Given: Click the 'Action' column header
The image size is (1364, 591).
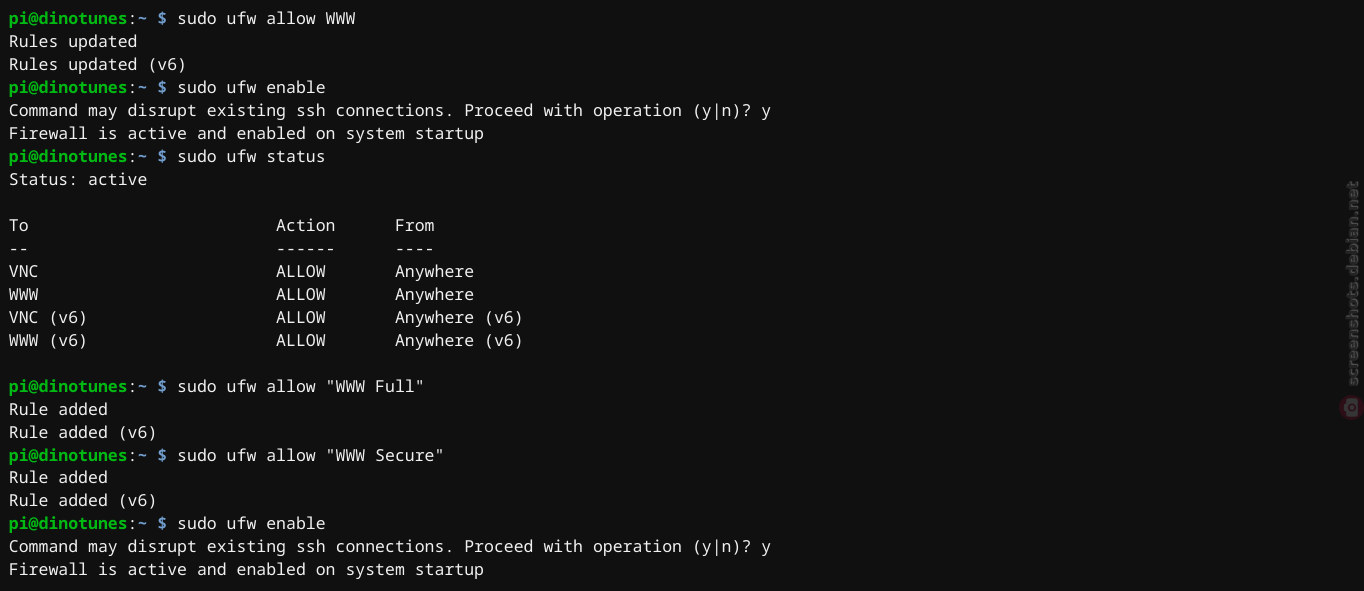Looking at the screenshot, I should (x=306, y=226).
